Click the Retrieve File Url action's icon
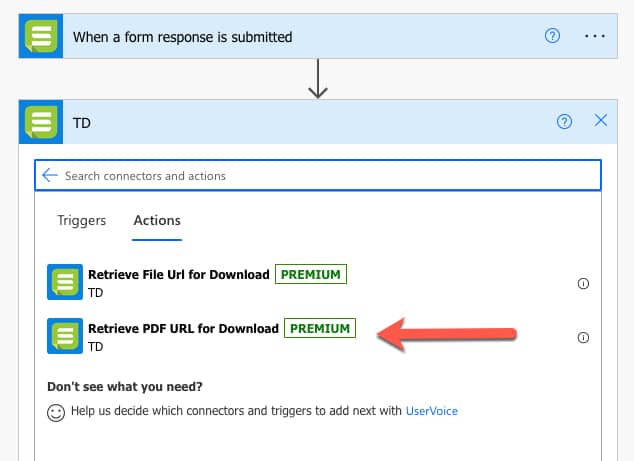Screen dimensions: 634x461 (x=65, y=282)
